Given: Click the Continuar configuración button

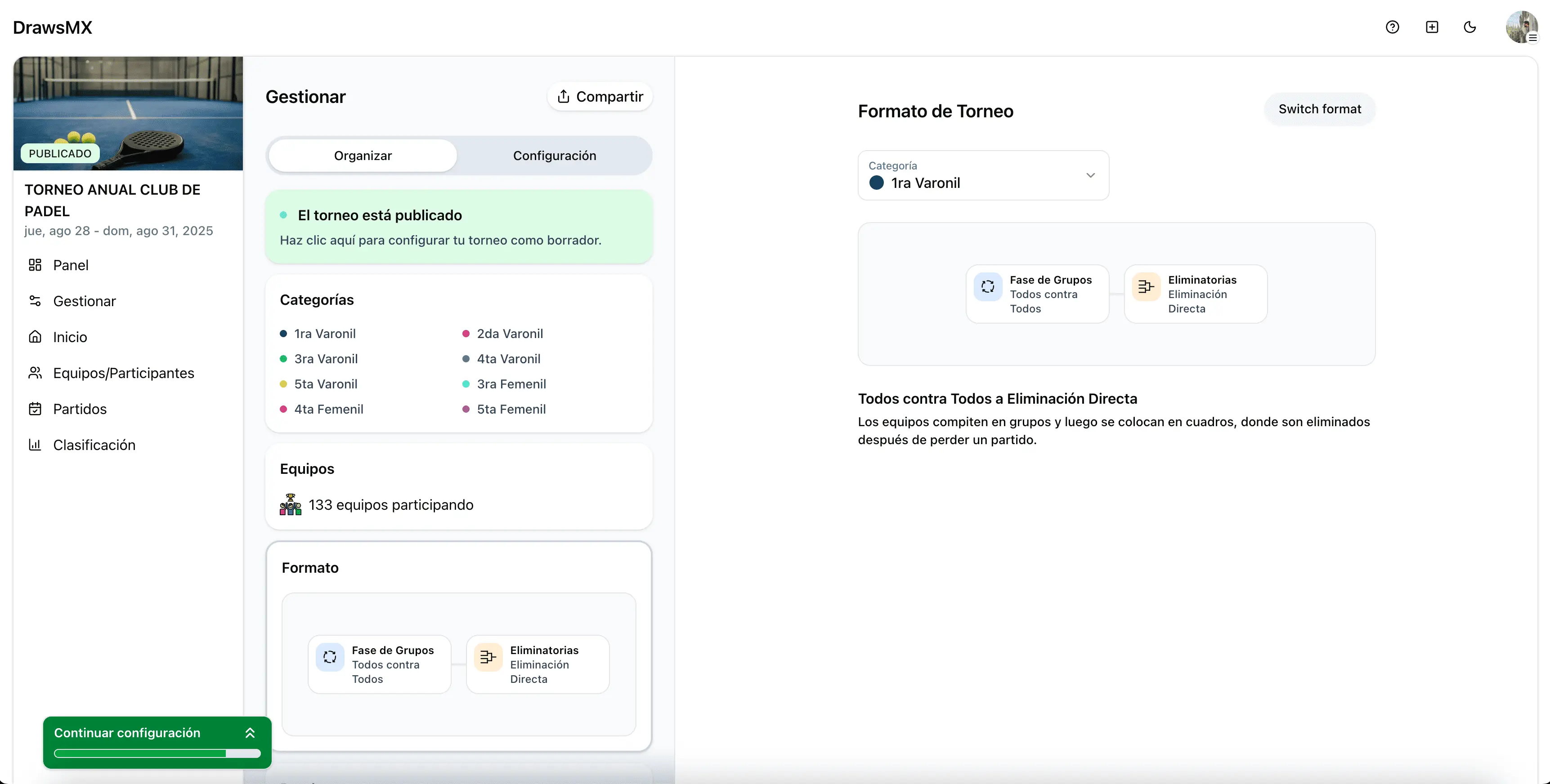Looking at the screenshot, I should click(157, 742).
